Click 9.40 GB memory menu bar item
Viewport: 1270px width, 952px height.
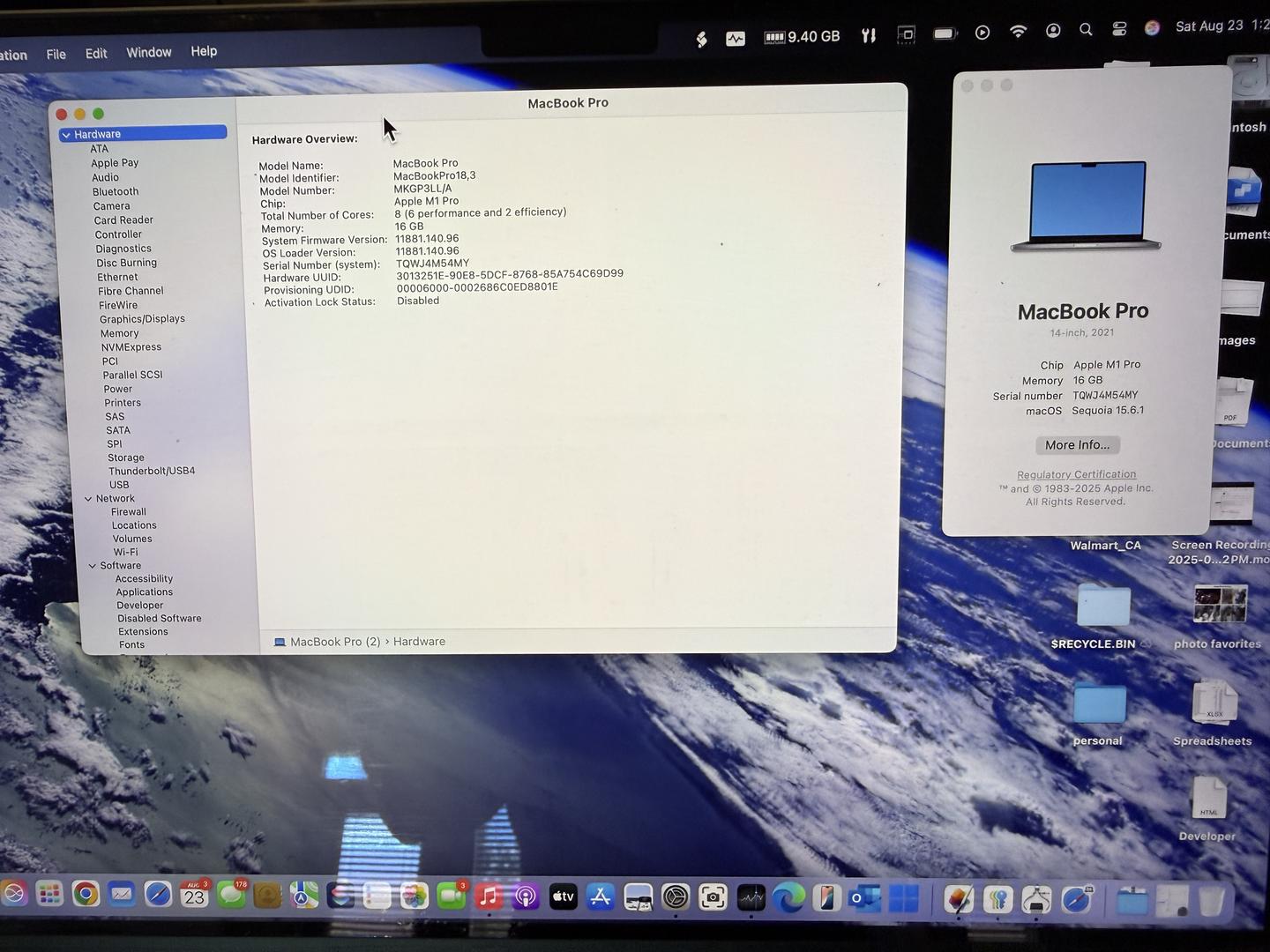pyautogui.click(x=802, y=37)
